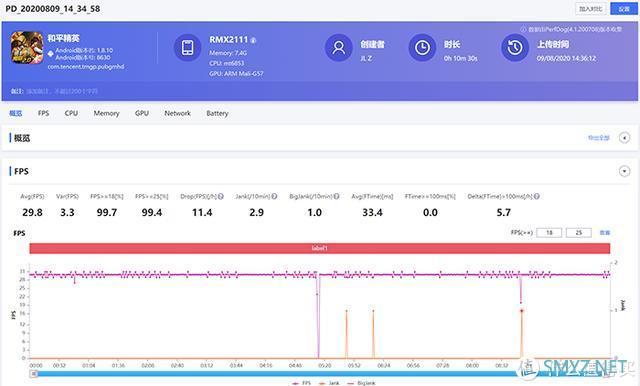640x386 pixels.
Task: Click the GPU: ARM Mali-G57 text
Action: pos(236,74)
